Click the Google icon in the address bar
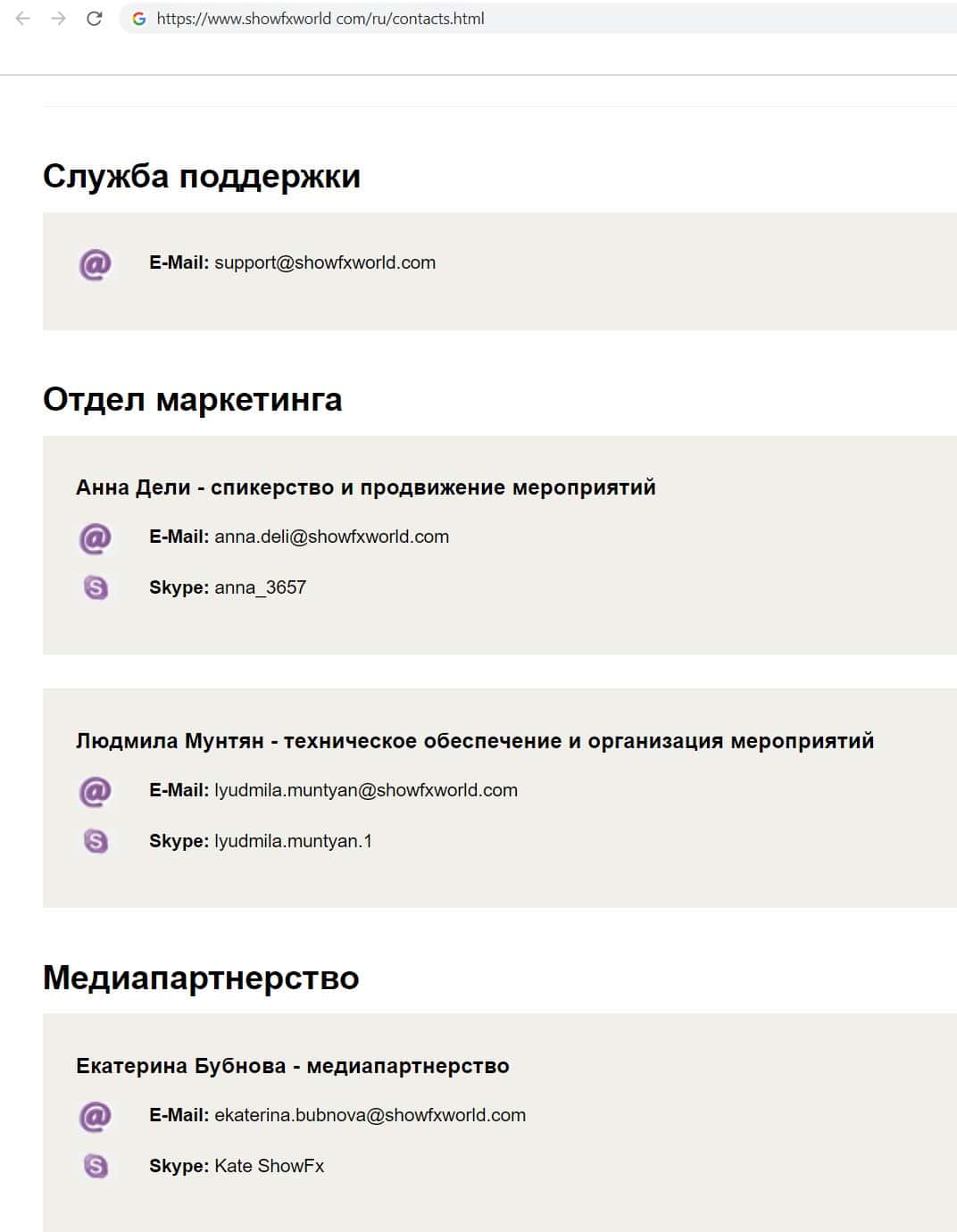Screen dimensions: 957x1232 139,19
